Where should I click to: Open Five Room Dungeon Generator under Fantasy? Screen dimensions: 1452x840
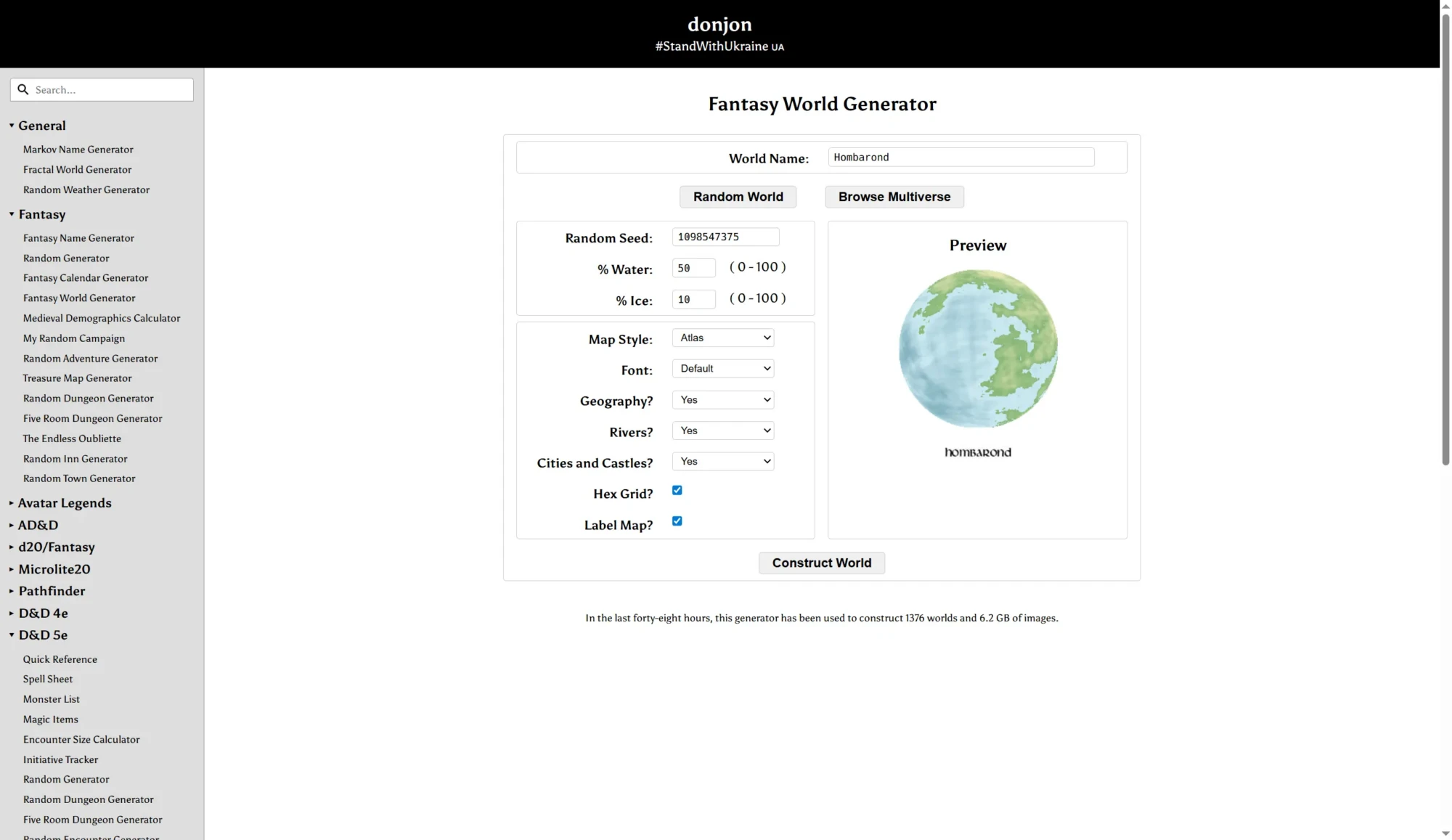[x=92, y=419]
